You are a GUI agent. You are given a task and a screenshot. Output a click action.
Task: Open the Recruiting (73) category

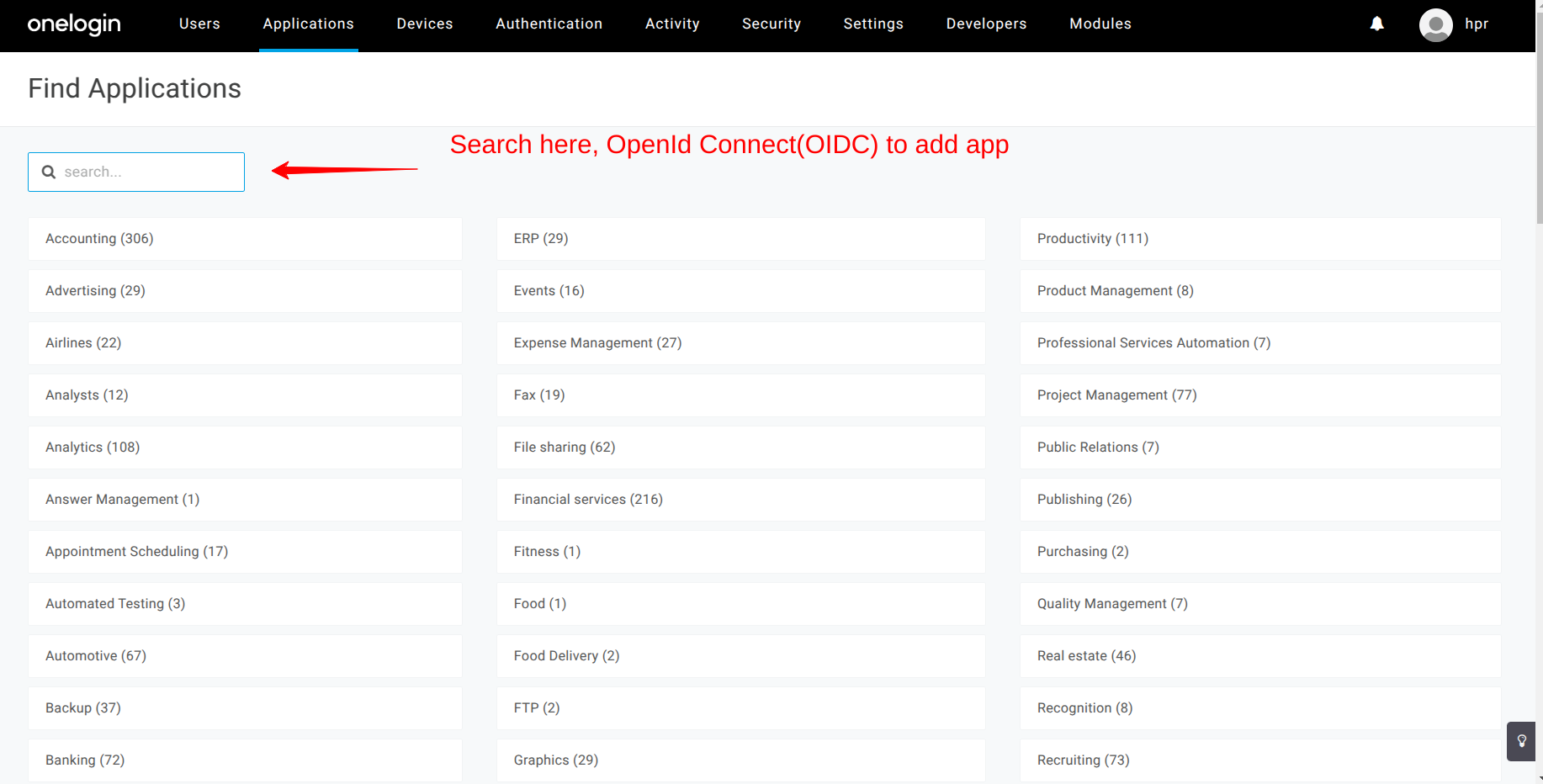tap(1260, 760)
